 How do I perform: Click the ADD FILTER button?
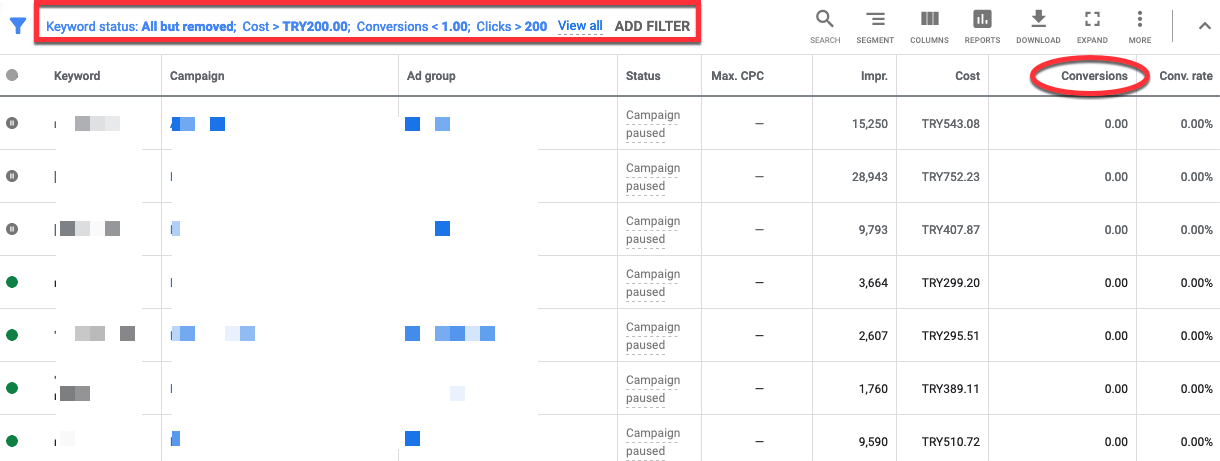pyautogui.click(x=652, y=26)
